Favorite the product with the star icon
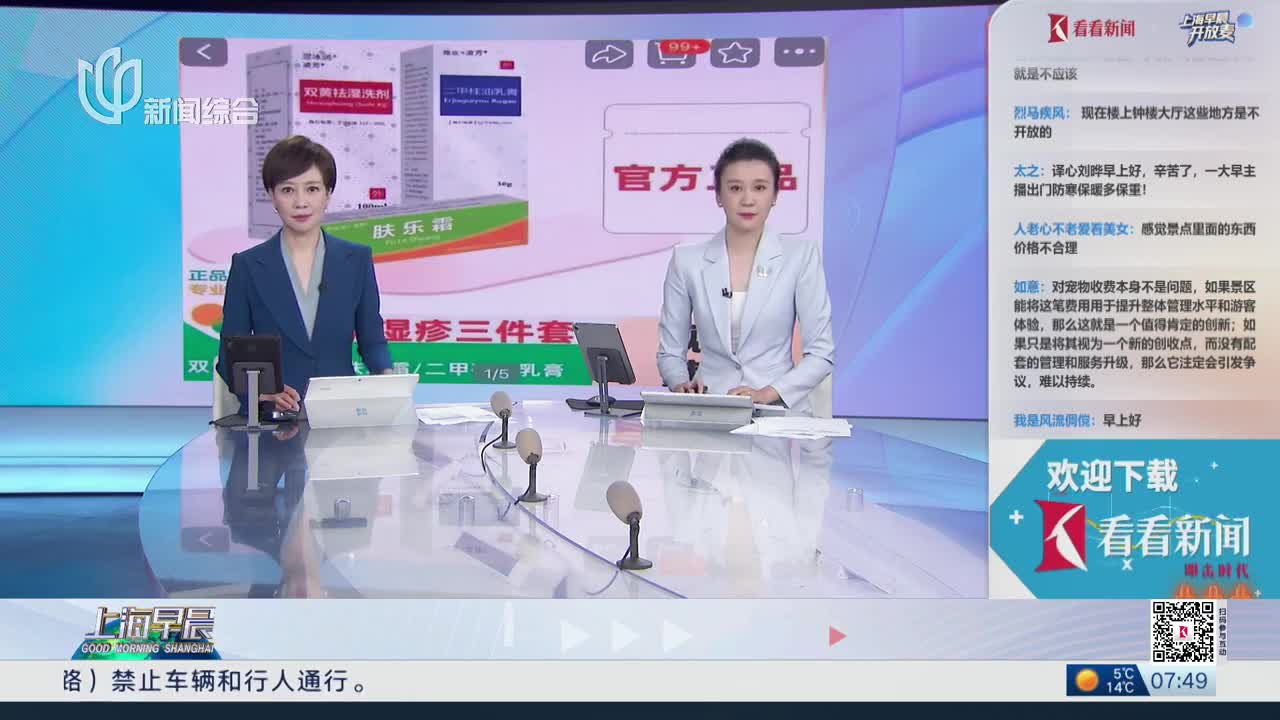1280x720 pixels. (735, 54)
